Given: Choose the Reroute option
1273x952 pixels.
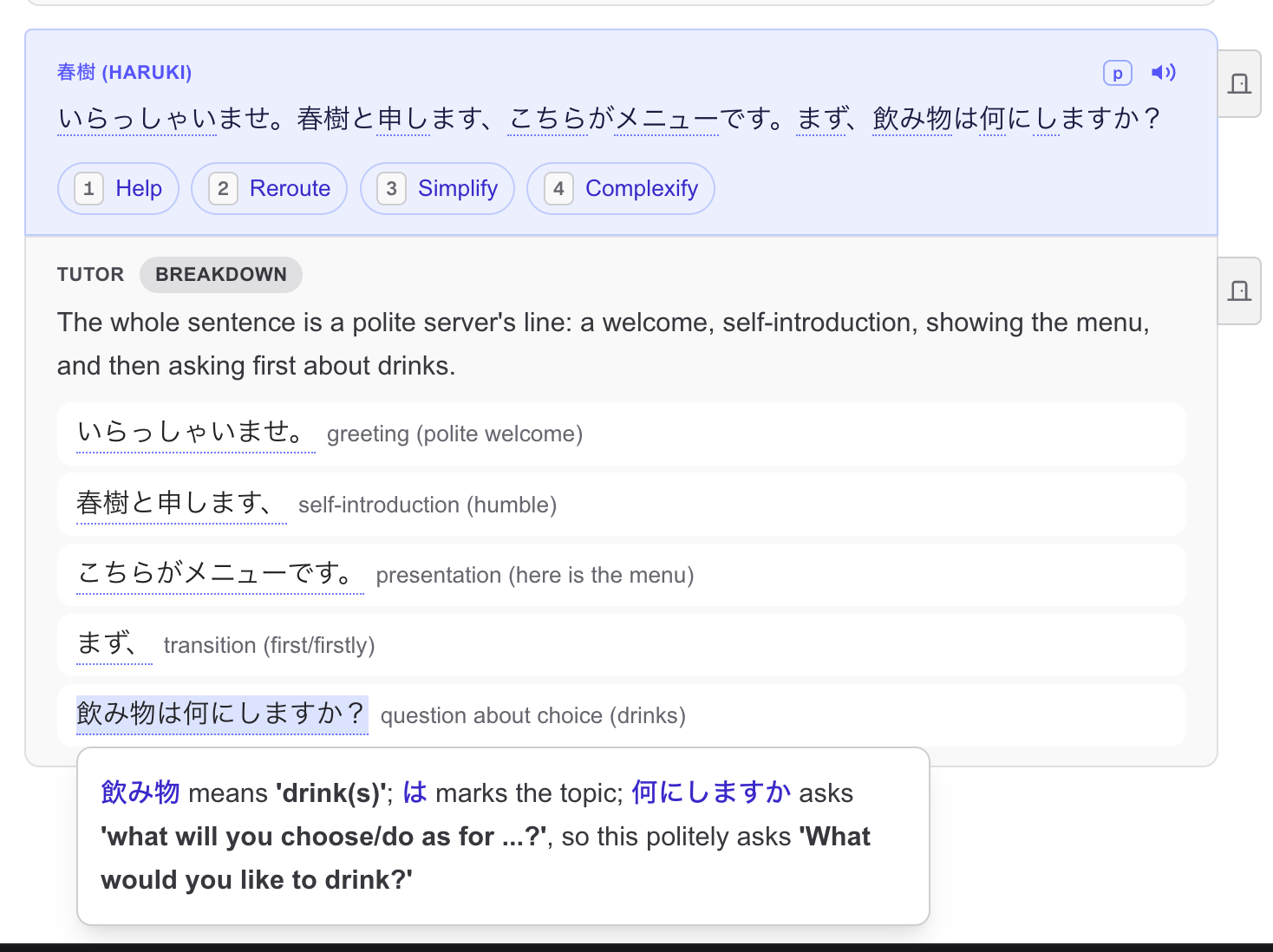Looking at the screenshot, I should [x=269, y=188].
